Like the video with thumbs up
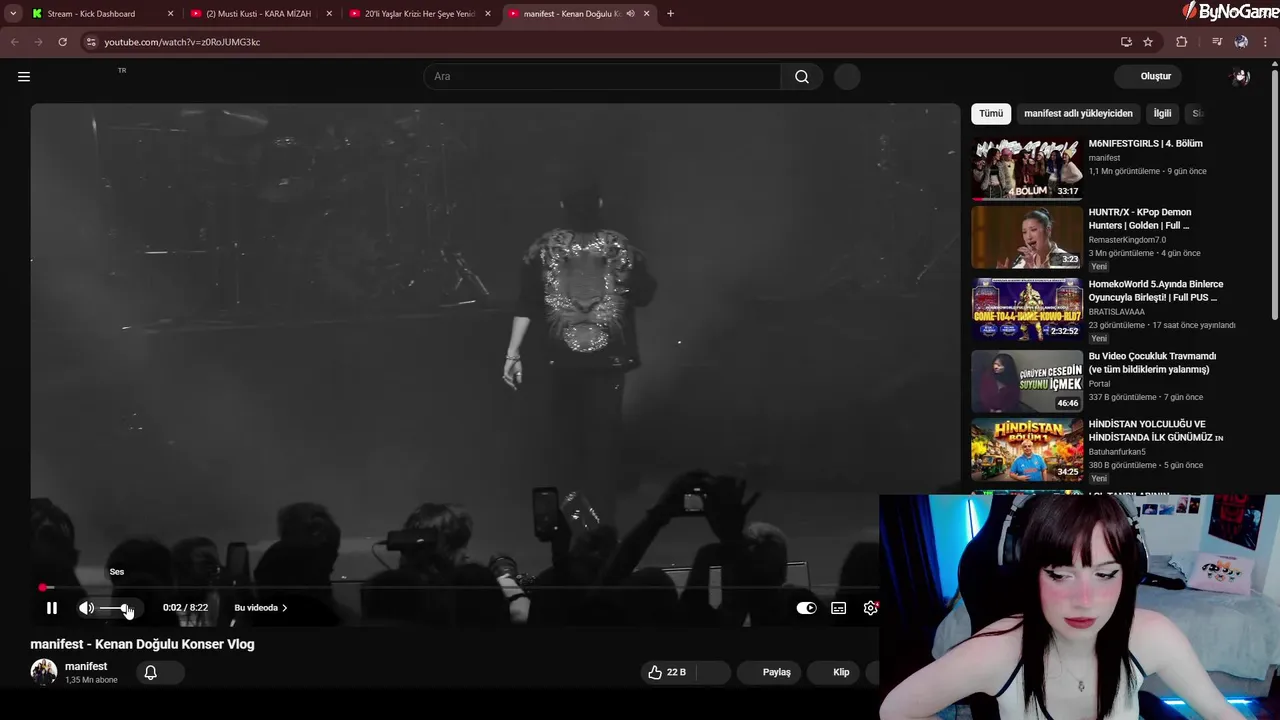Image resolution: width=1280 pixels, height=720 pixels. [667, 672]
